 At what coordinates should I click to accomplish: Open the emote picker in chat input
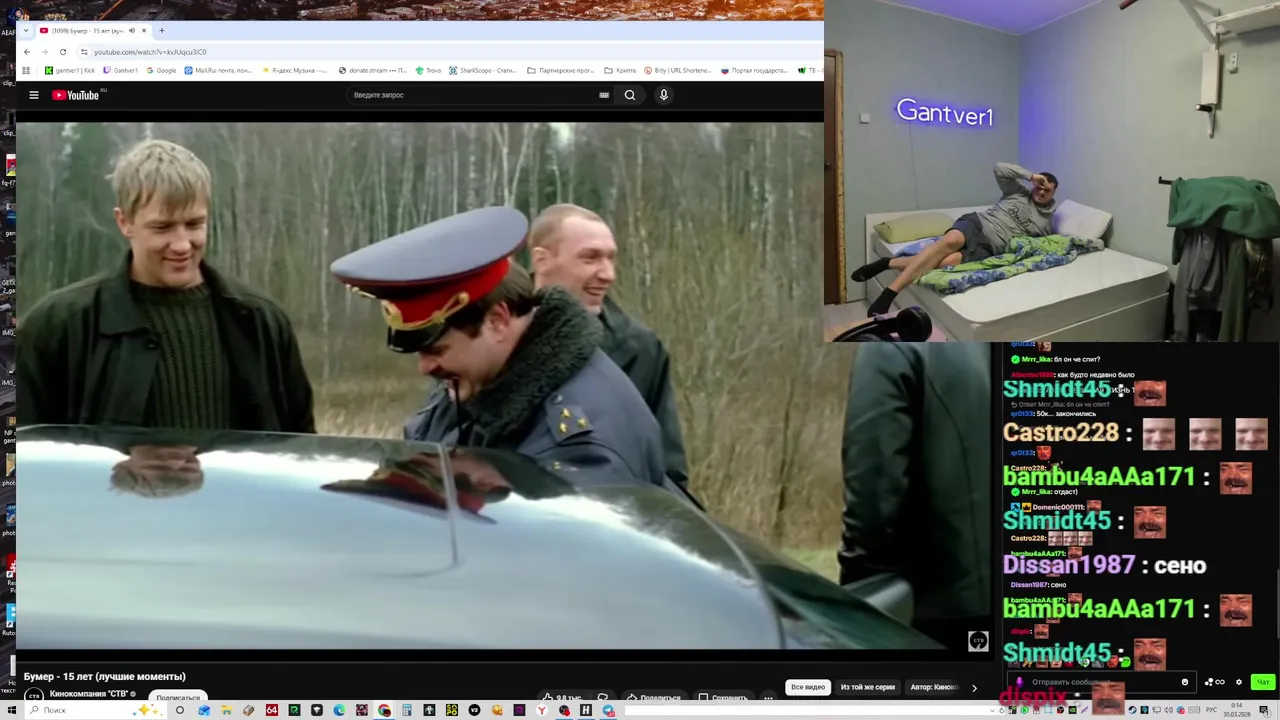(1185, 682)
